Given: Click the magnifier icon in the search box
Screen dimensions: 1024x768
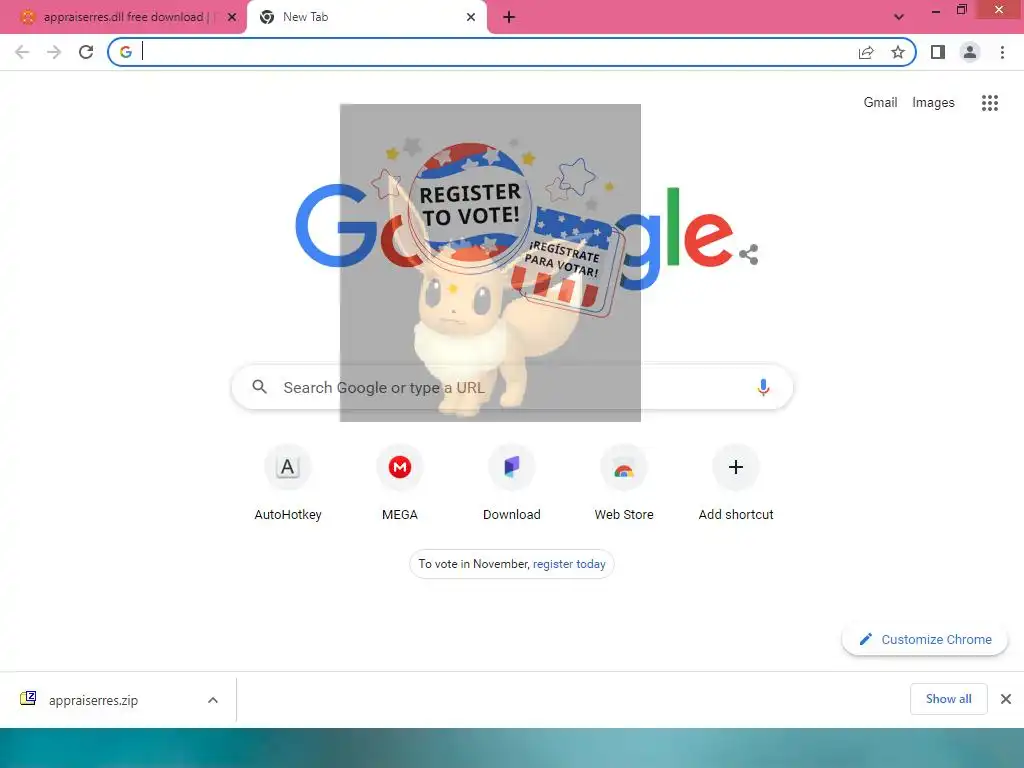Looking at the screenshot, I should point(259,387).
